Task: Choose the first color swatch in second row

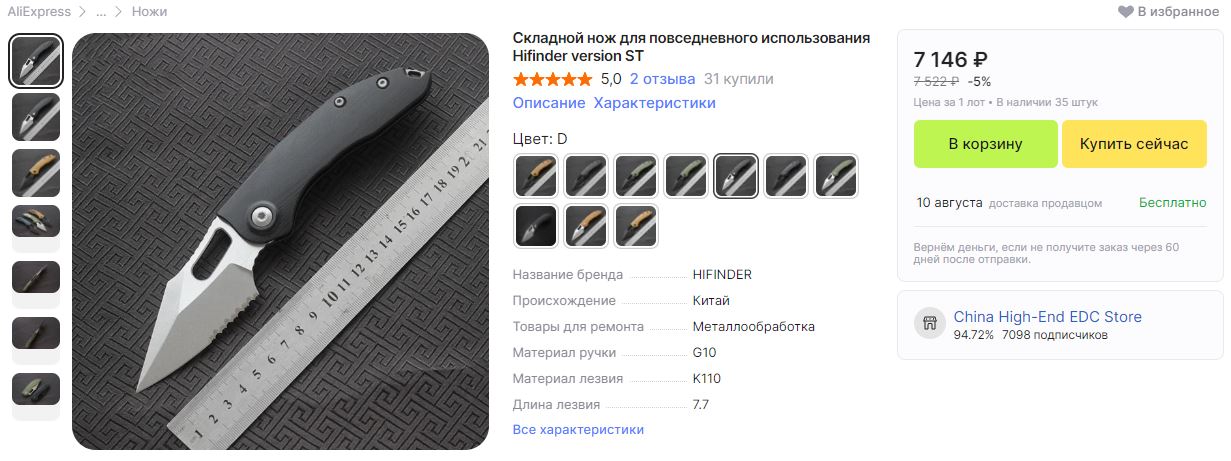Action: coord(536,226)
